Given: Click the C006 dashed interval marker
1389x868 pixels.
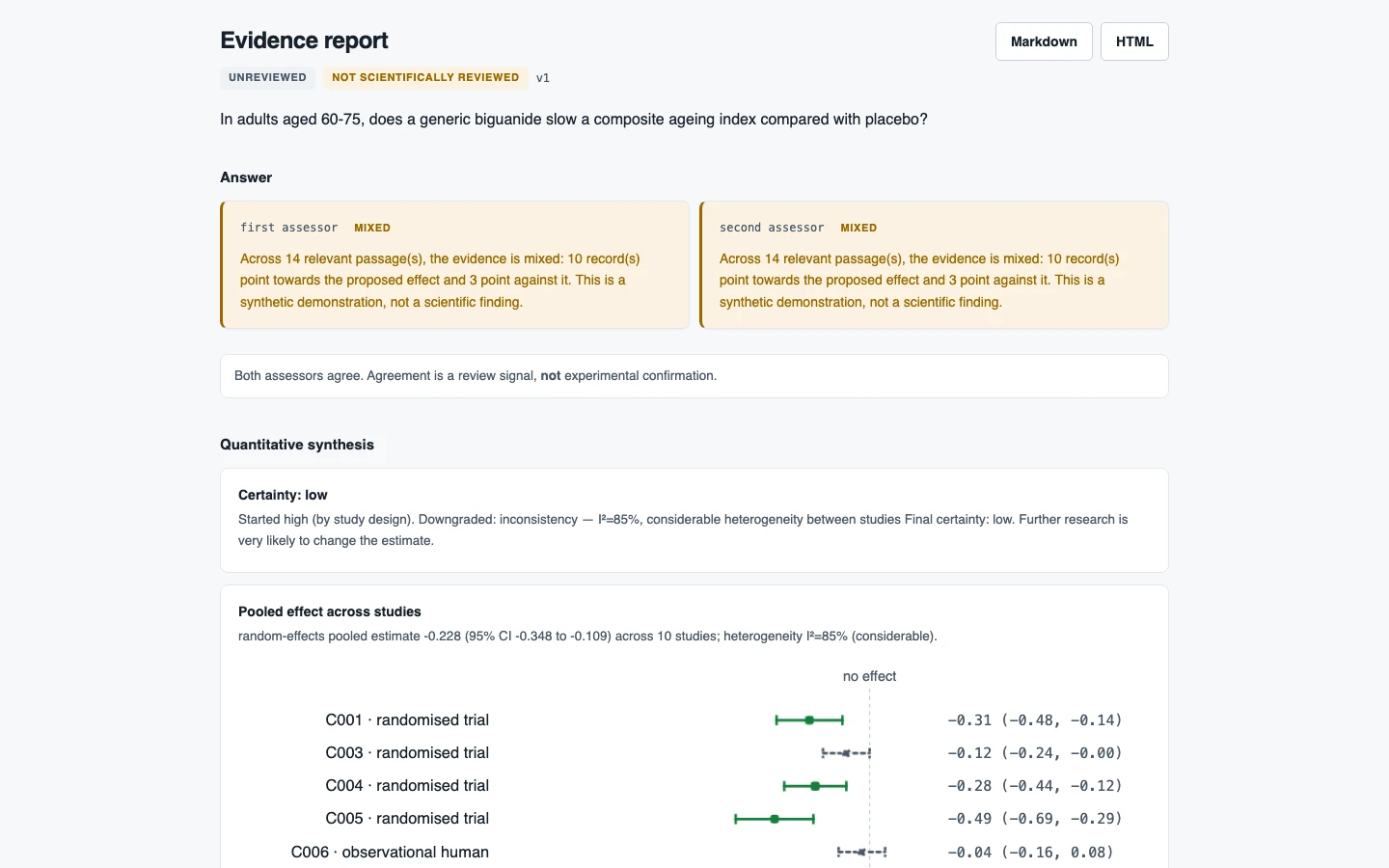Looking at the screenshot, I should (x=861, y=853).
